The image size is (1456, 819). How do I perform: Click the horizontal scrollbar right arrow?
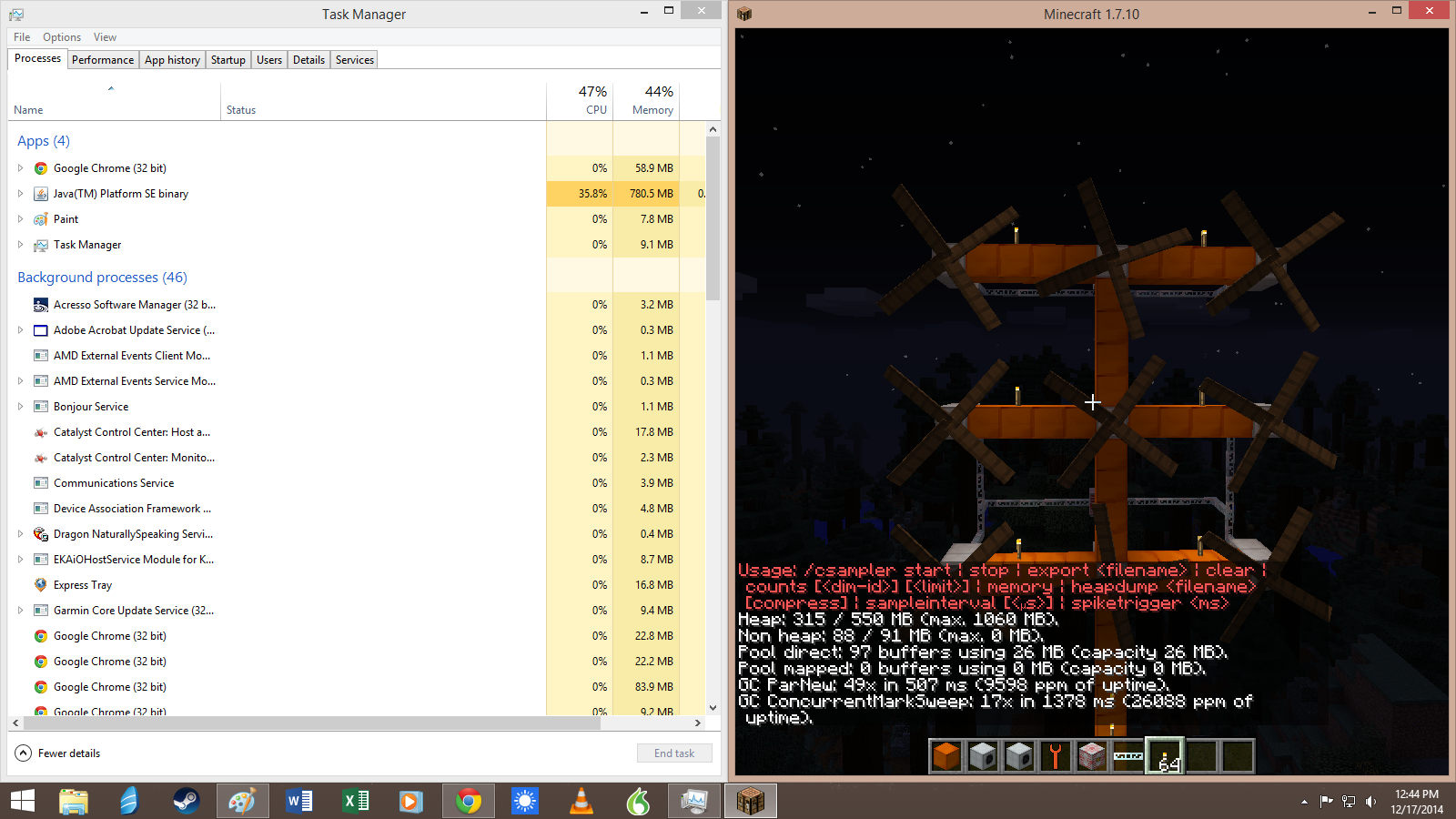pyautogui.click(x=698, y=723)
